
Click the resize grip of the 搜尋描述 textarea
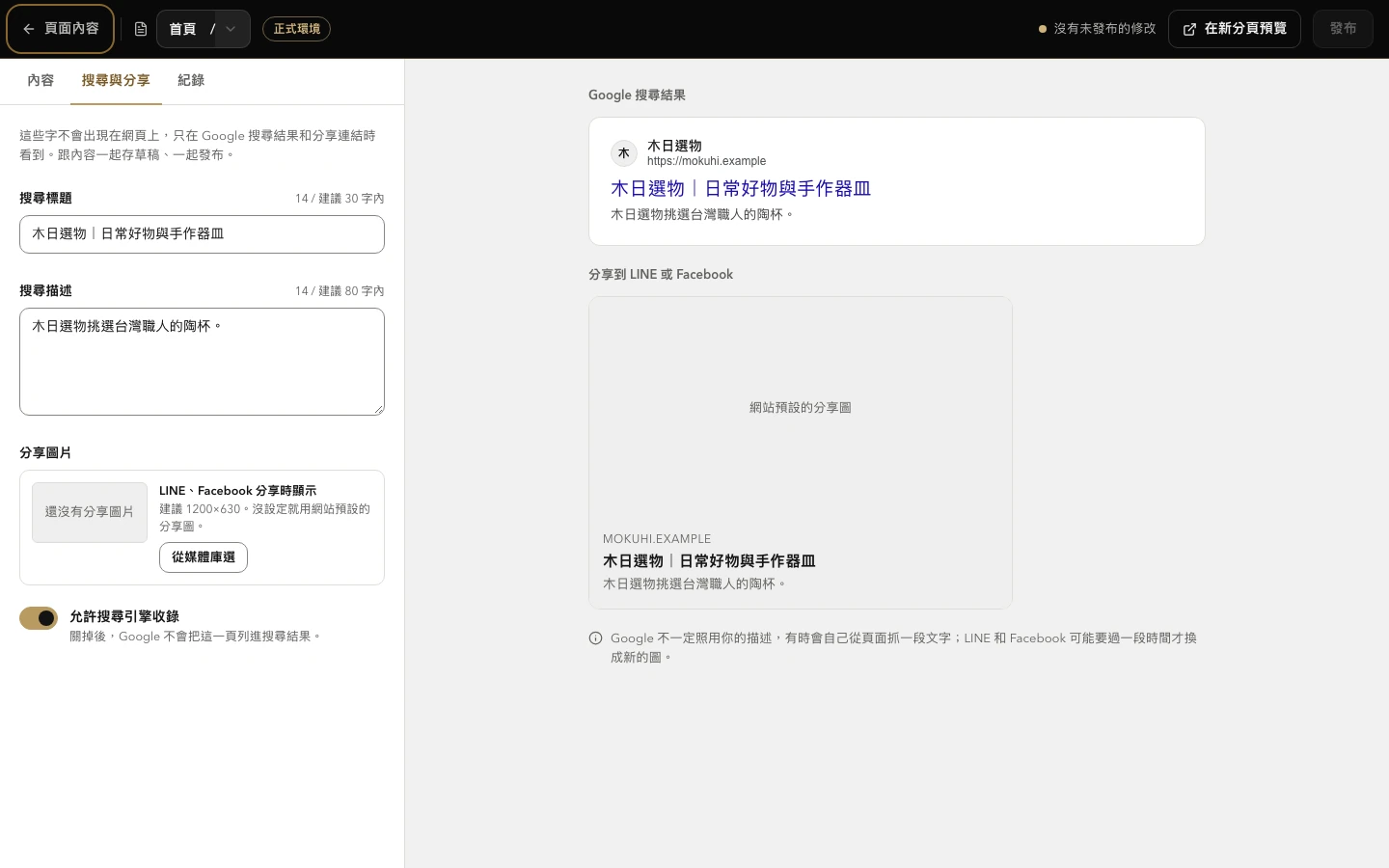pos(379,410)
